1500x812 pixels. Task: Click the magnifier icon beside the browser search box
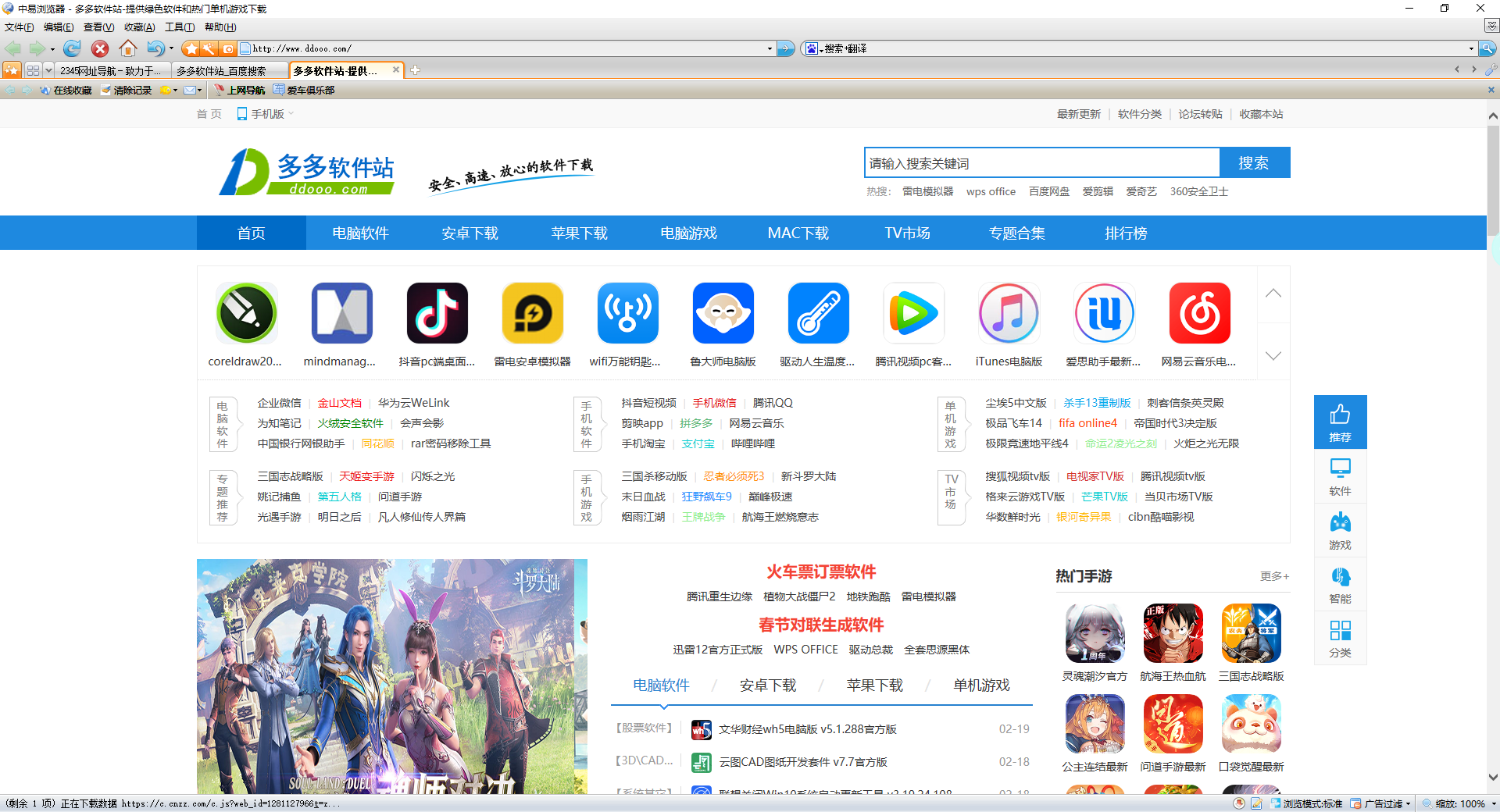tap(1487, 48)
